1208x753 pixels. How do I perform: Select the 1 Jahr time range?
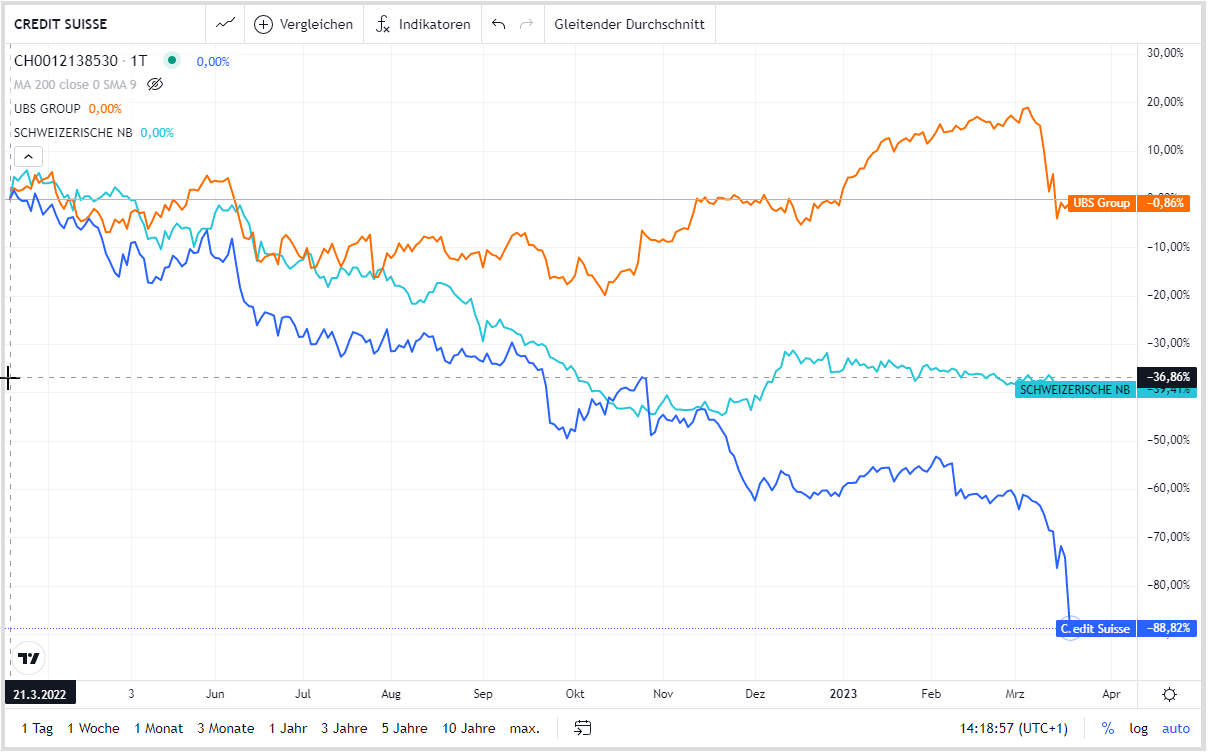pos(289,728)
